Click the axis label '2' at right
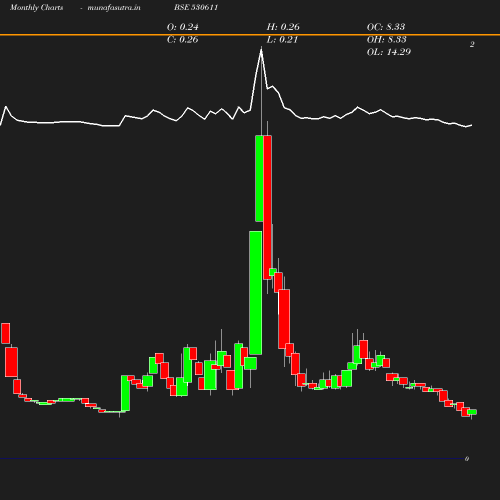This screenshot has width=500, height=500. pyautogui.click(x=472, y=44)
